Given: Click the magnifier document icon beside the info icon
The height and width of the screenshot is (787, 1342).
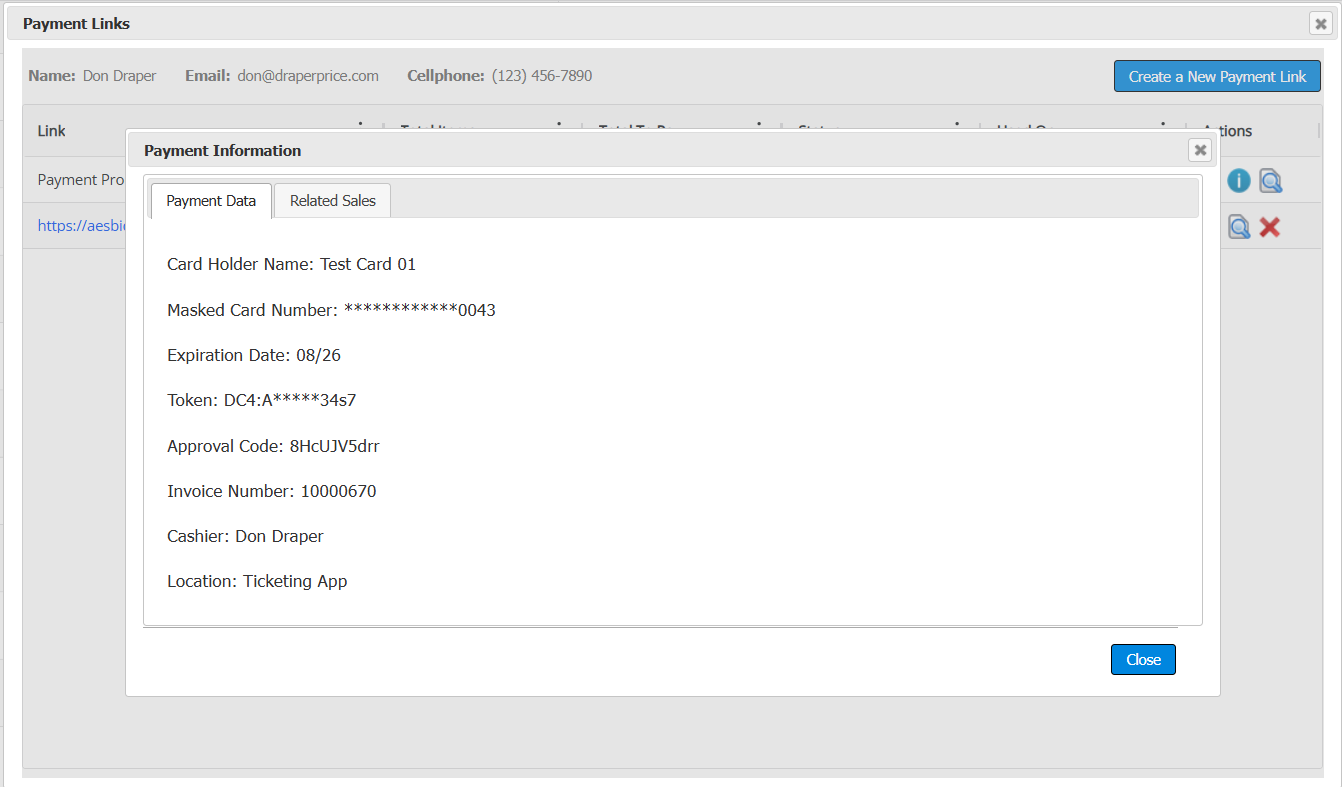Looking at the screenshot, I should [1270, 181].
